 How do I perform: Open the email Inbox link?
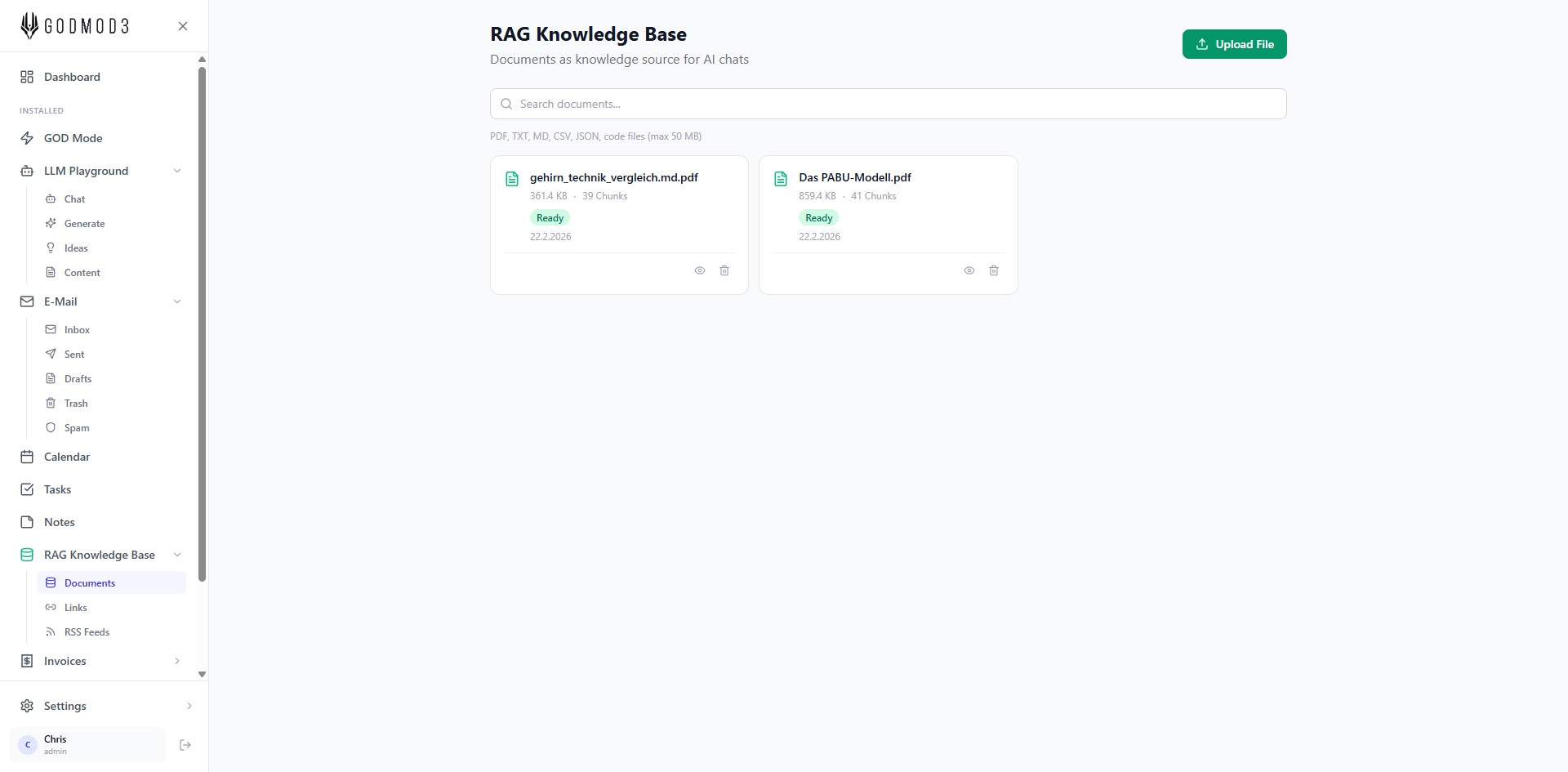tap(77, 330)
